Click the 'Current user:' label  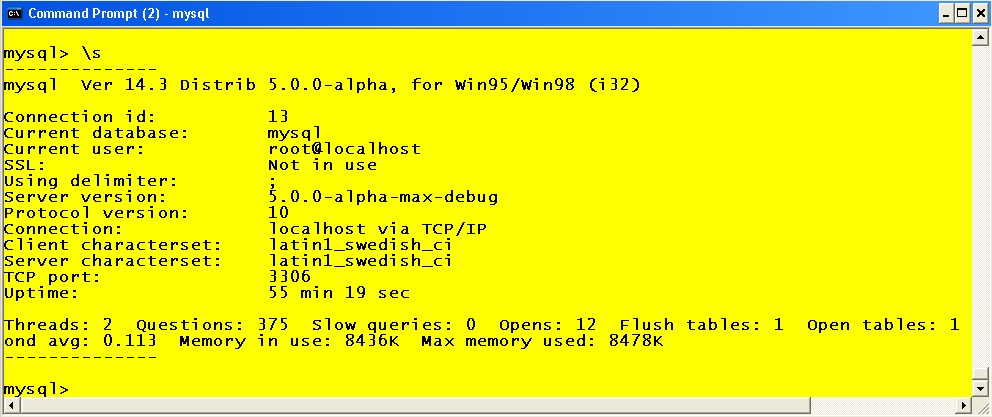[74, 149]
